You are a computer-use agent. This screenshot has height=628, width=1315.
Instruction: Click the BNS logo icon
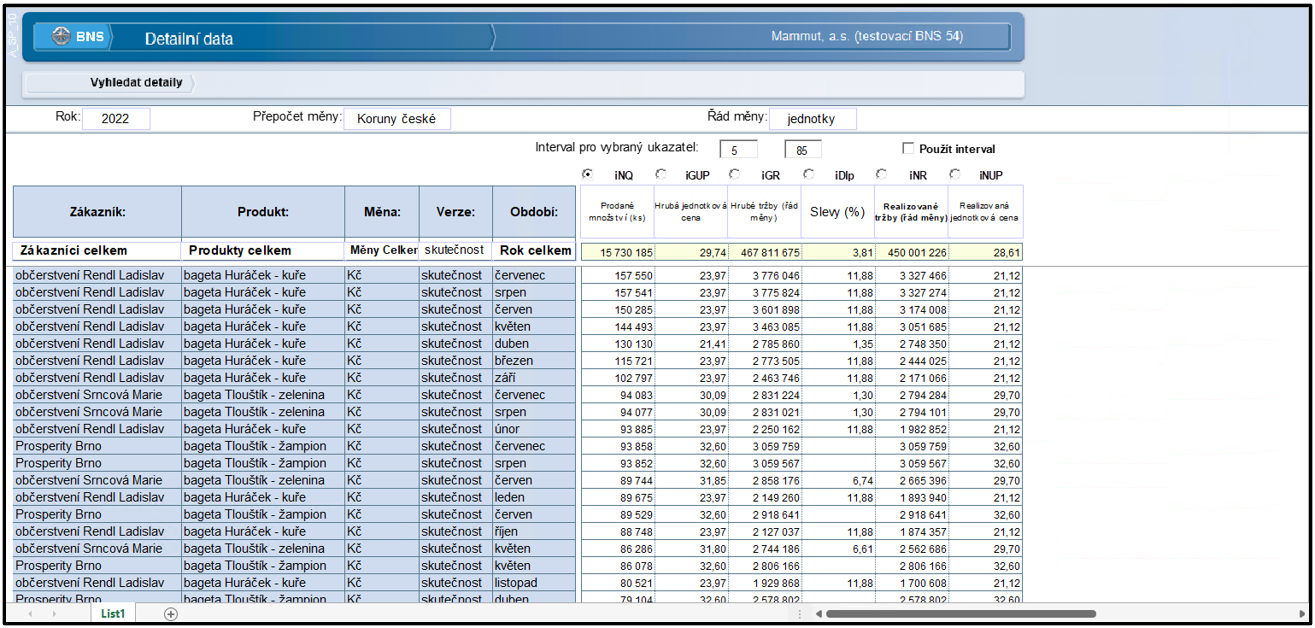coord(61,38)
